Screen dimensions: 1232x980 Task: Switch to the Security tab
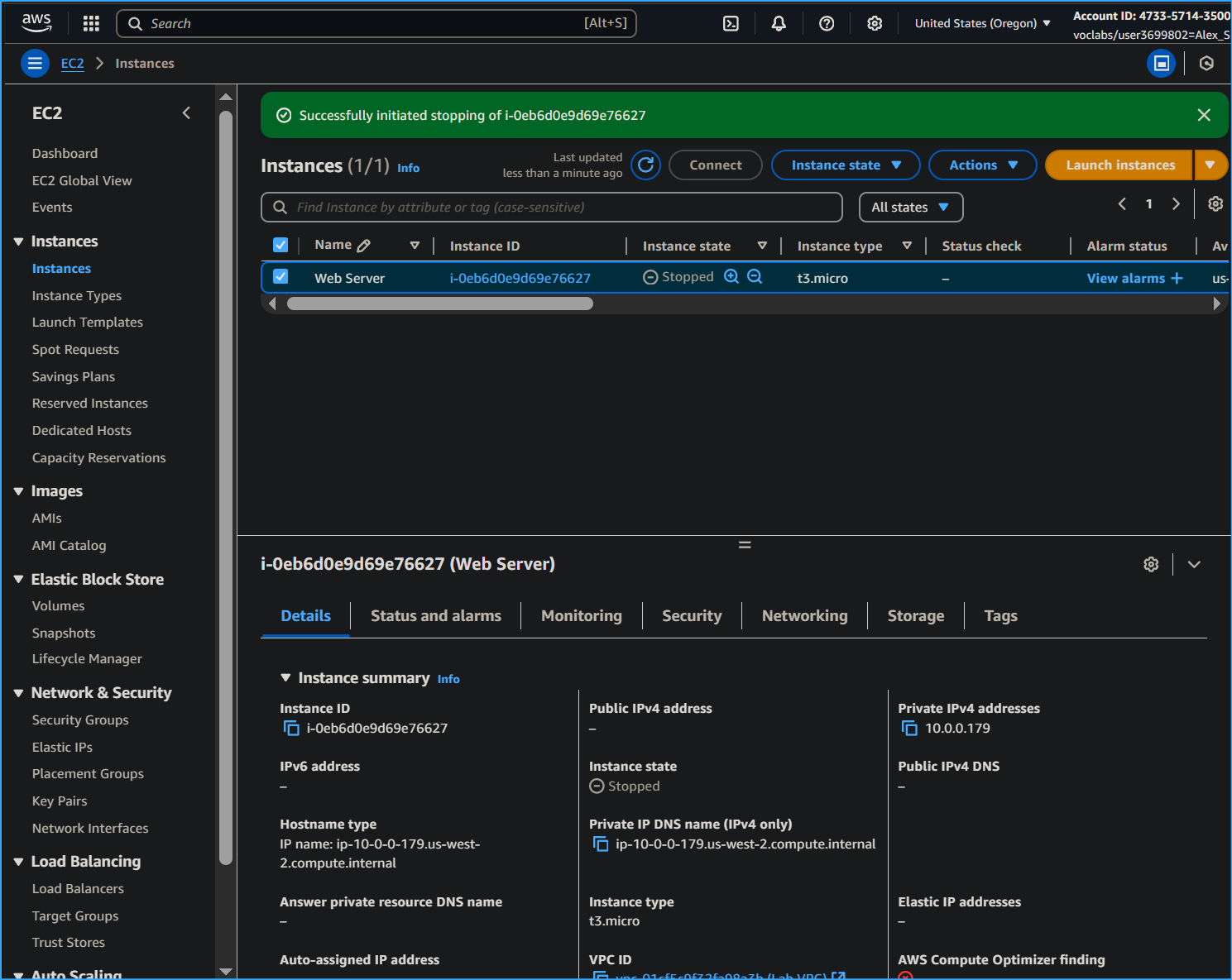pyautogui.click(x=691, y=615)
